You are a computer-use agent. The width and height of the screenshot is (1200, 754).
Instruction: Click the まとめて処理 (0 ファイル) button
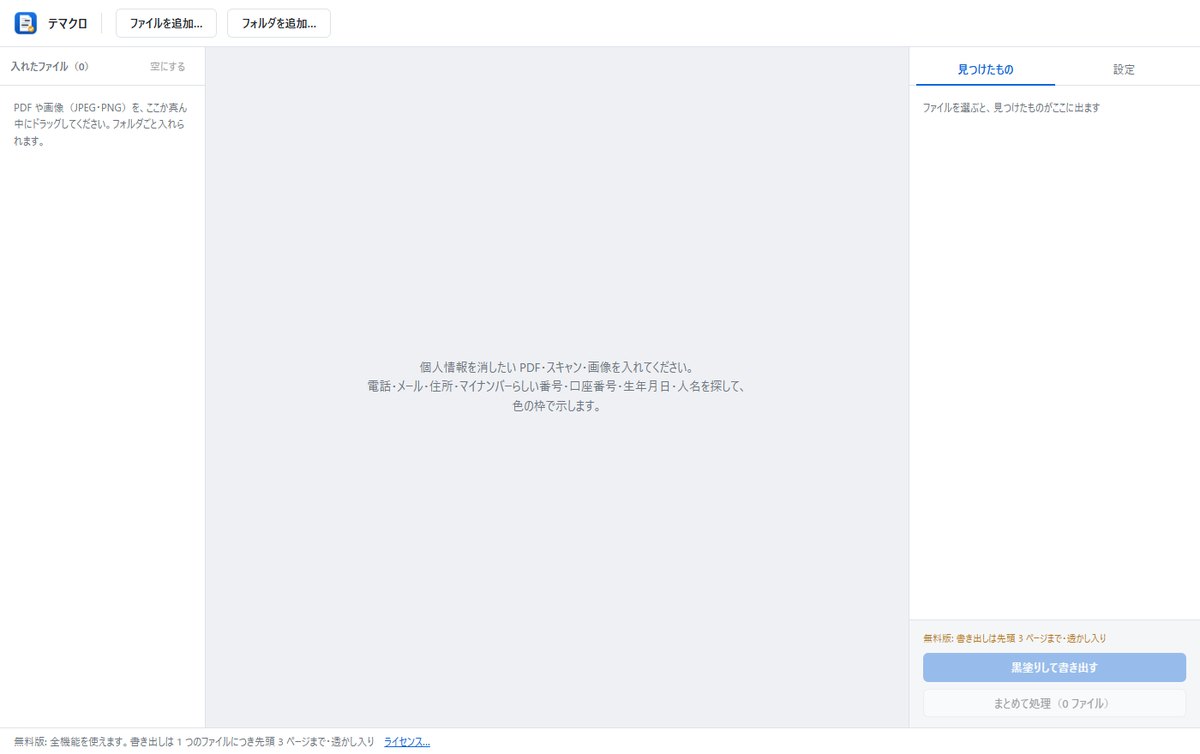point(1054,703)
